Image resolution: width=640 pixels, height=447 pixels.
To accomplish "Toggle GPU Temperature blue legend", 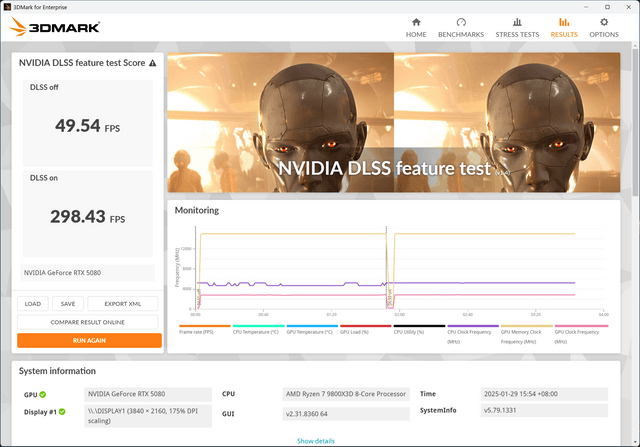I will (x=312, y=330).
